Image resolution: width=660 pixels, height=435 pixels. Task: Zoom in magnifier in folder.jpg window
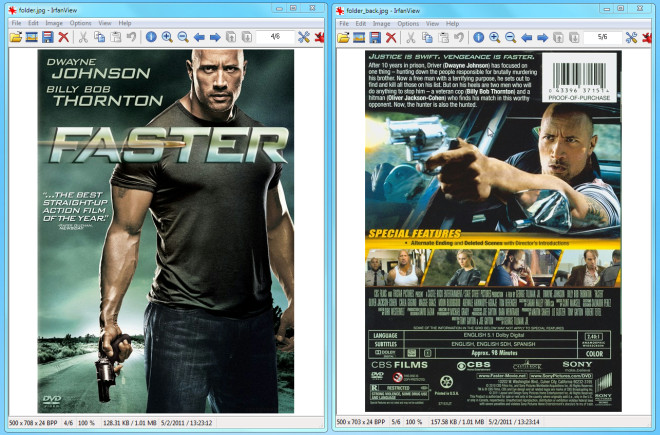click(x=167, y=37)
